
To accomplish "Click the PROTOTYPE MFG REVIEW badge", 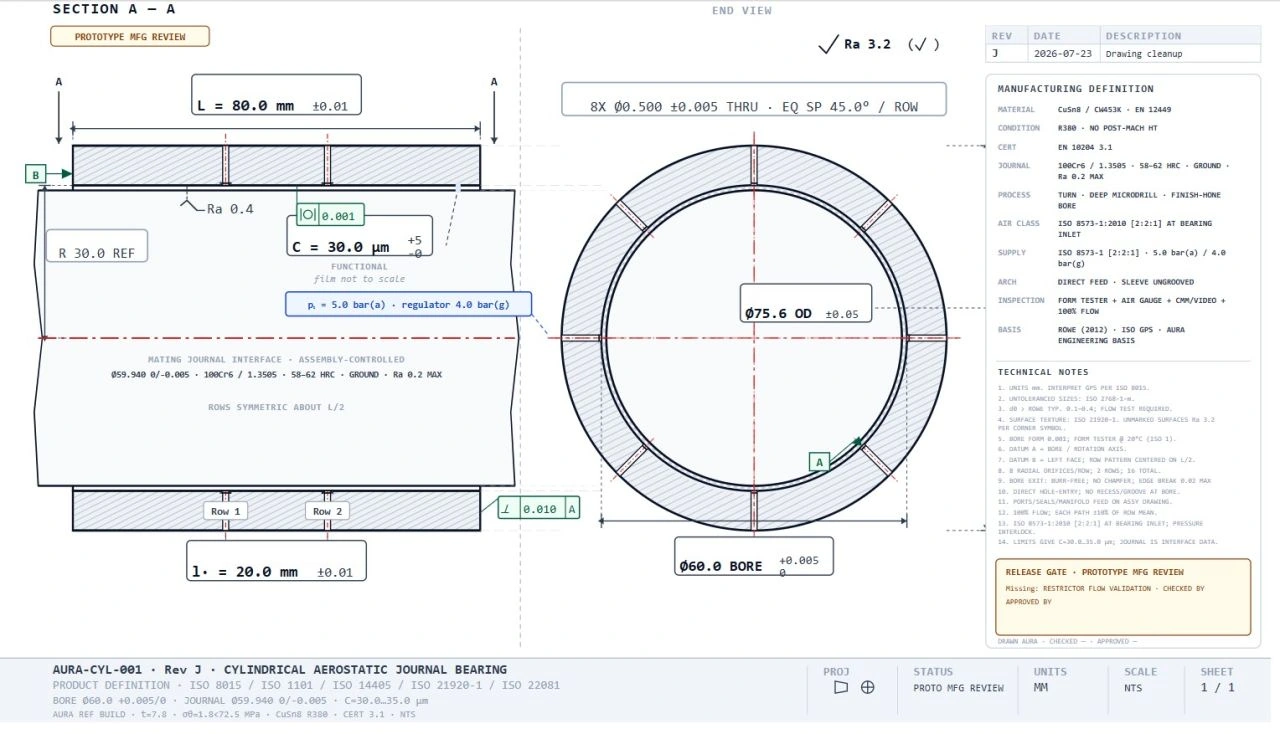I will 130,37.
